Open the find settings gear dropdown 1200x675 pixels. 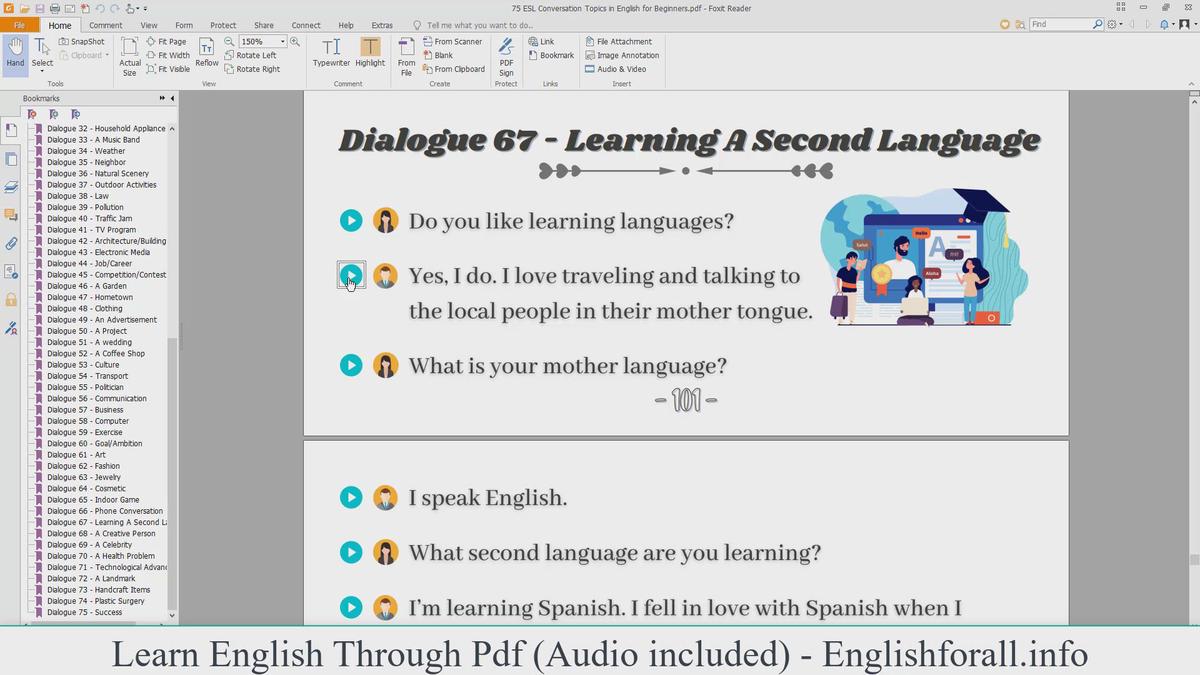coord(1115,24)
